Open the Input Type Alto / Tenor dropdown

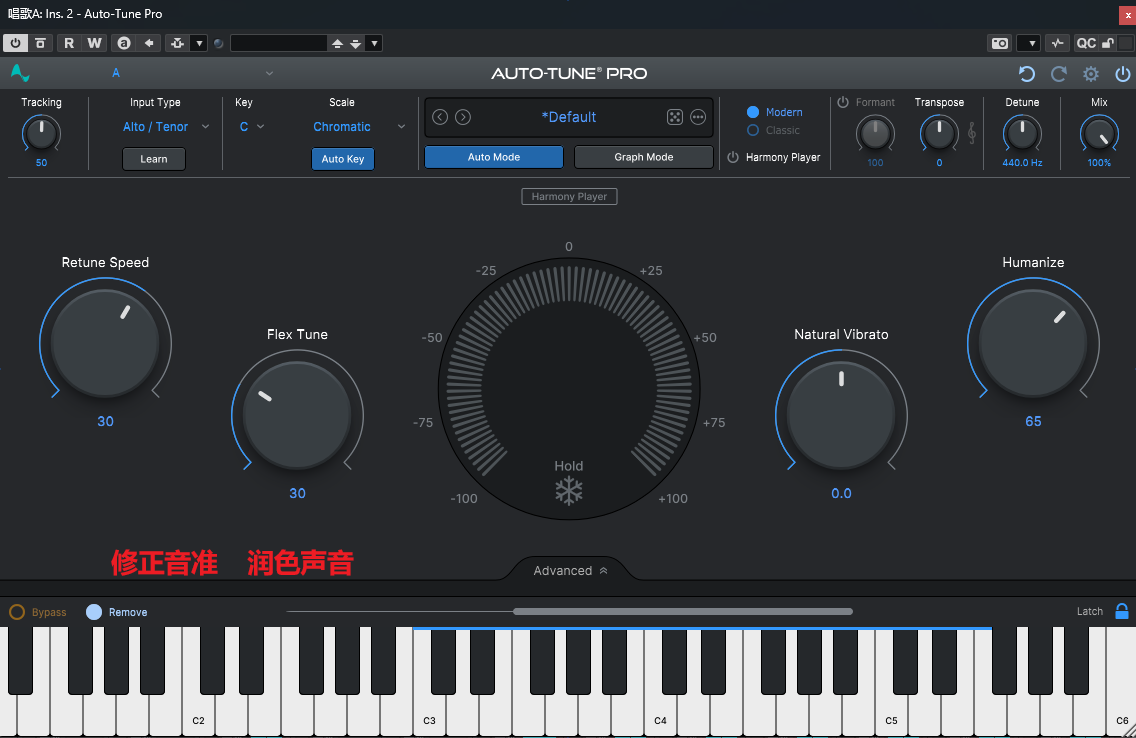pos(166,127)
